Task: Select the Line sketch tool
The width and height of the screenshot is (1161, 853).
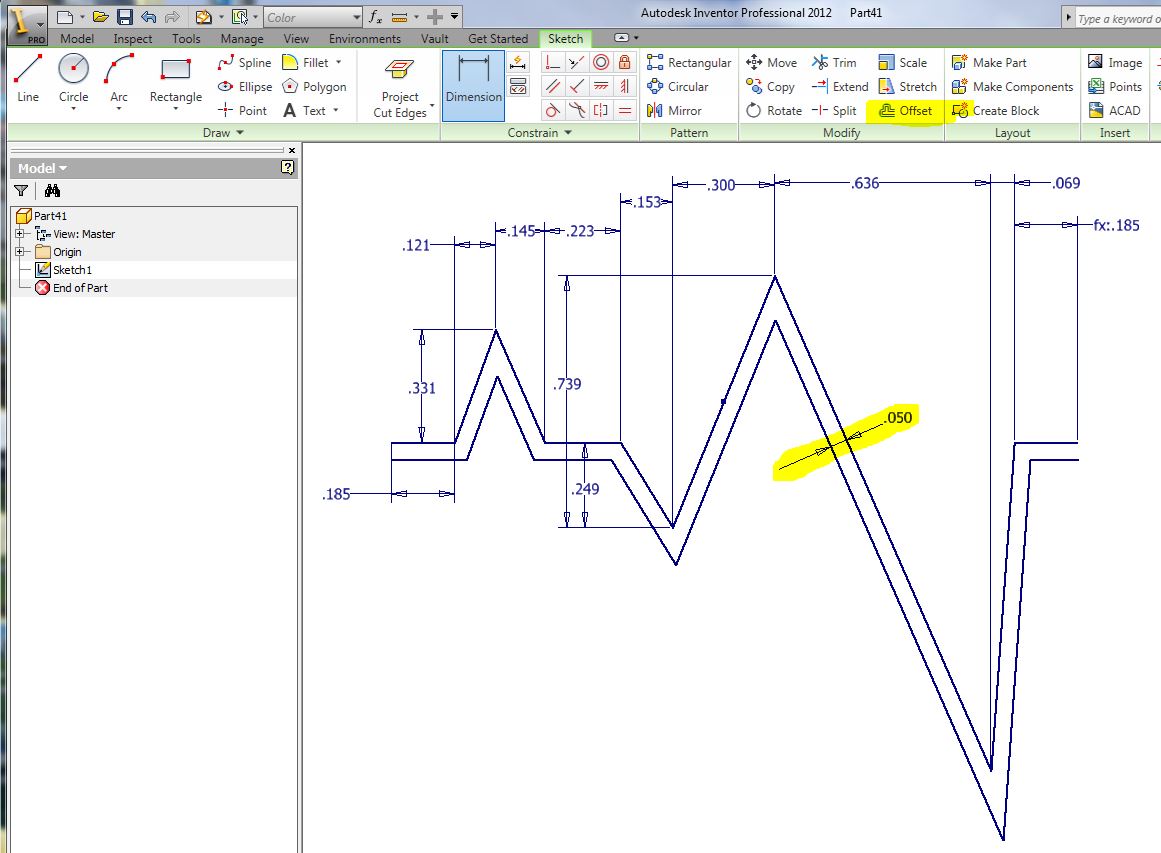Action: [x=28, y=78]
